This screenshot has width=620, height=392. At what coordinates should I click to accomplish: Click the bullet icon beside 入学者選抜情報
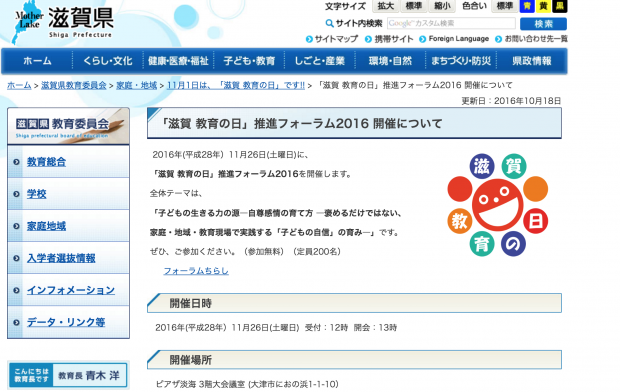pos(16,258)
